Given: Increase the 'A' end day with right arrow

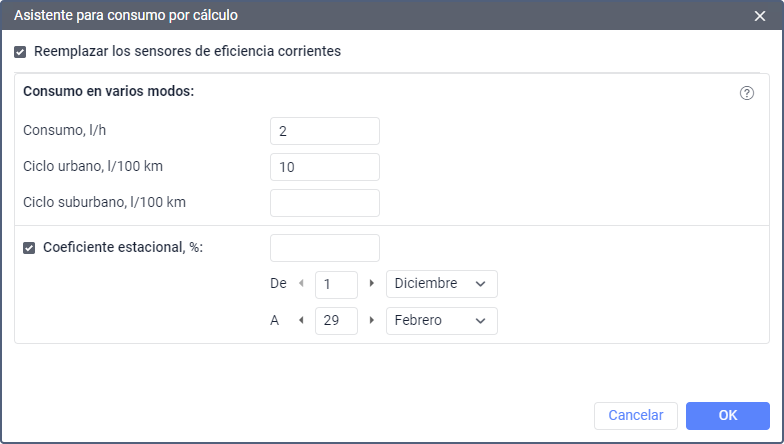Looking at the screenshot, I should (x=372, y=321).
